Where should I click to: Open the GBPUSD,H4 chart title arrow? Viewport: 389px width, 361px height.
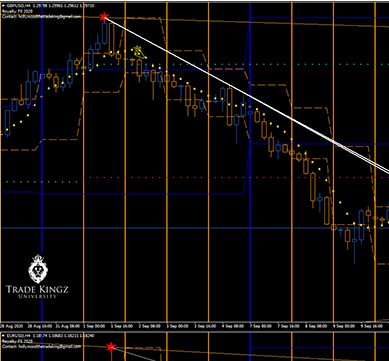pyautogui.click(x=3, y=6)
